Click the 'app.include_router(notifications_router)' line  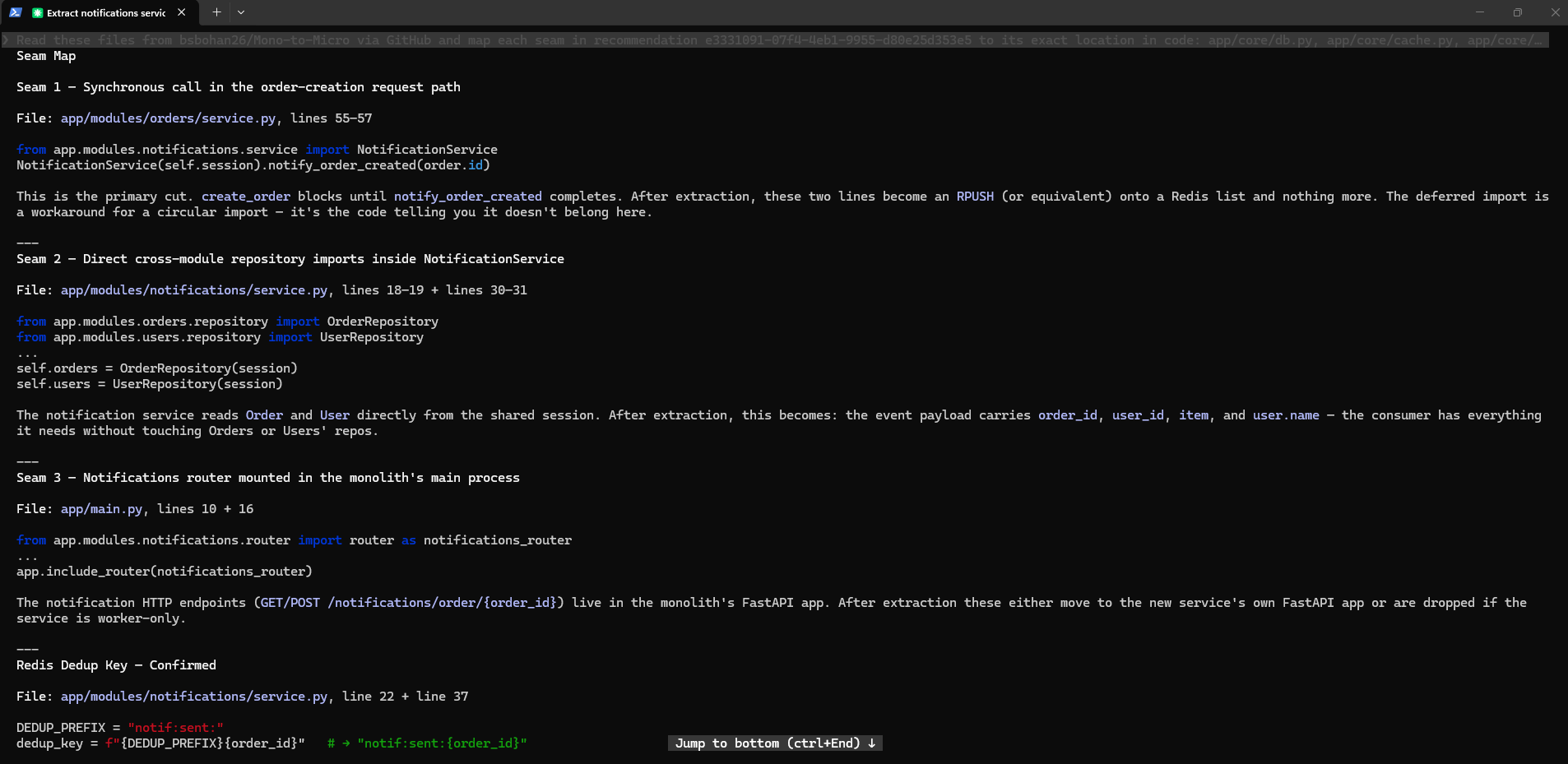click(x=165, y=572)
